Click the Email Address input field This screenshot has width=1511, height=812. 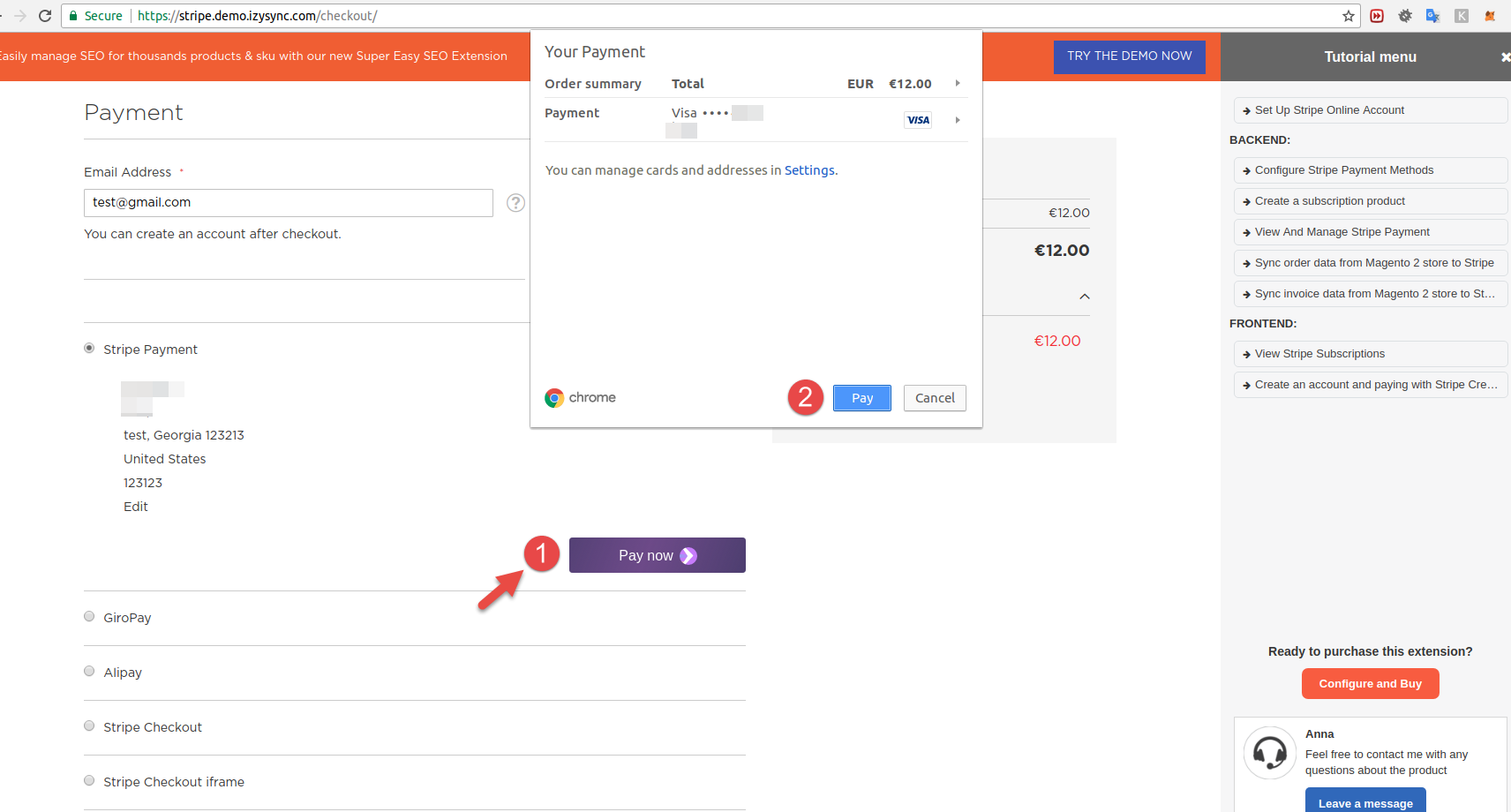(288, 203)
